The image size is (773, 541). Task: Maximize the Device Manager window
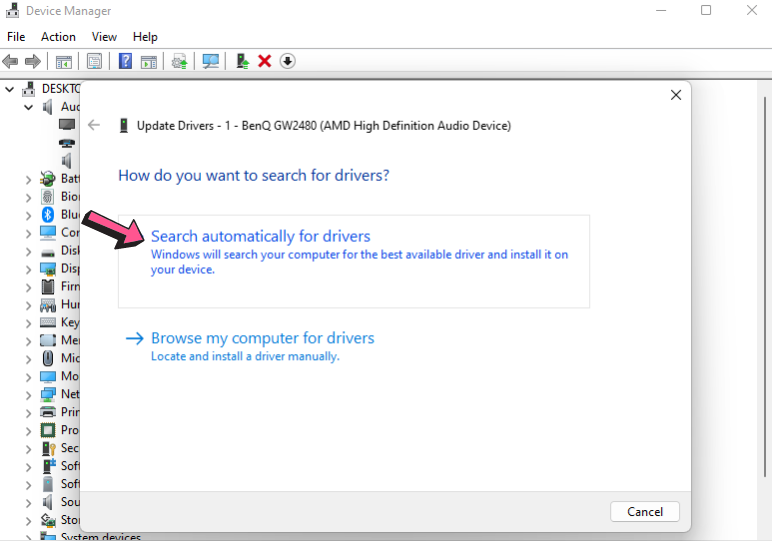(x=706, y=10)
